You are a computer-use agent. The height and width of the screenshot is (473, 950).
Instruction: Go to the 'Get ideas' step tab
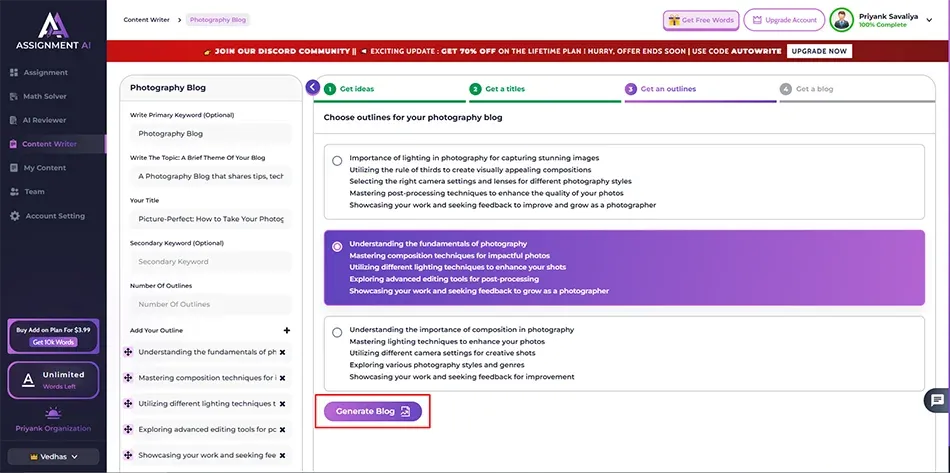tap(356, 89)
